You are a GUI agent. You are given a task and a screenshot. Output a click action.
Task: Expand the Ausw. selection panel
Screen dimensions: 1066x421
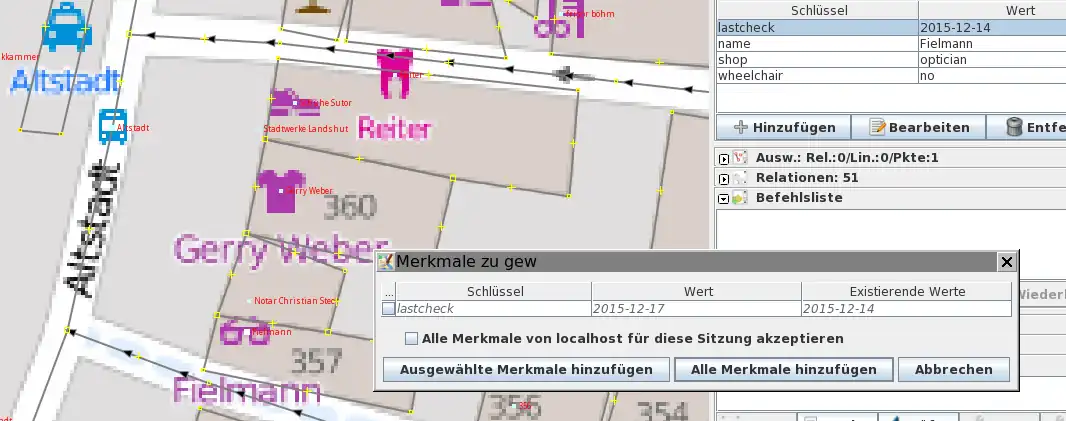click(724, 158)
